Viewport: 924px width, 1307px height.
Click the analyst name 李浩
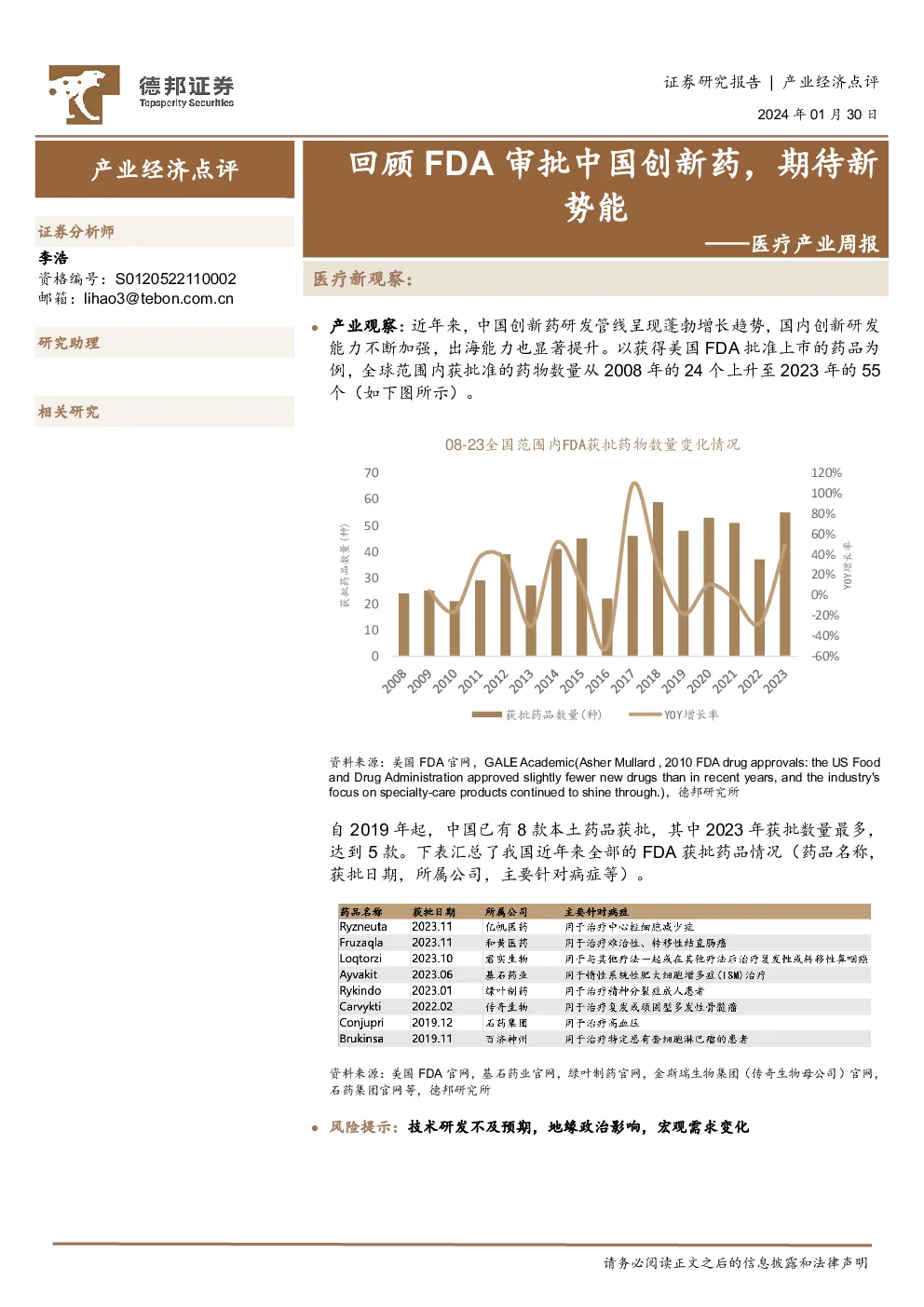[53, 258]
